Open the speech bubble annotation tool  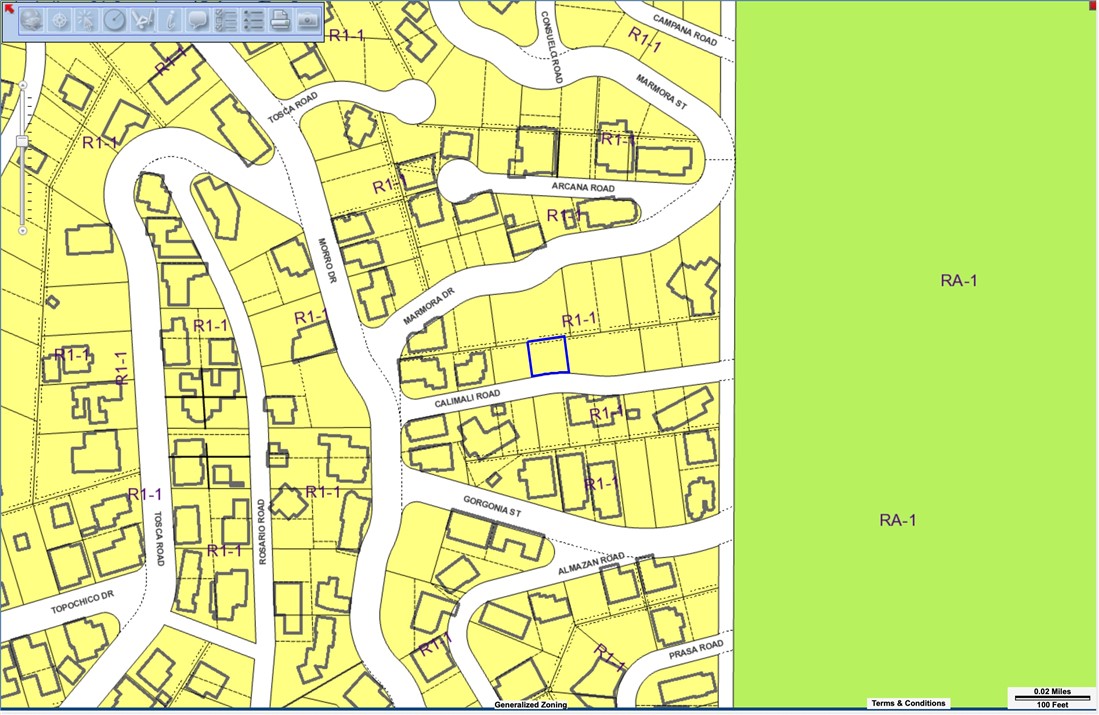pos(198,20)
